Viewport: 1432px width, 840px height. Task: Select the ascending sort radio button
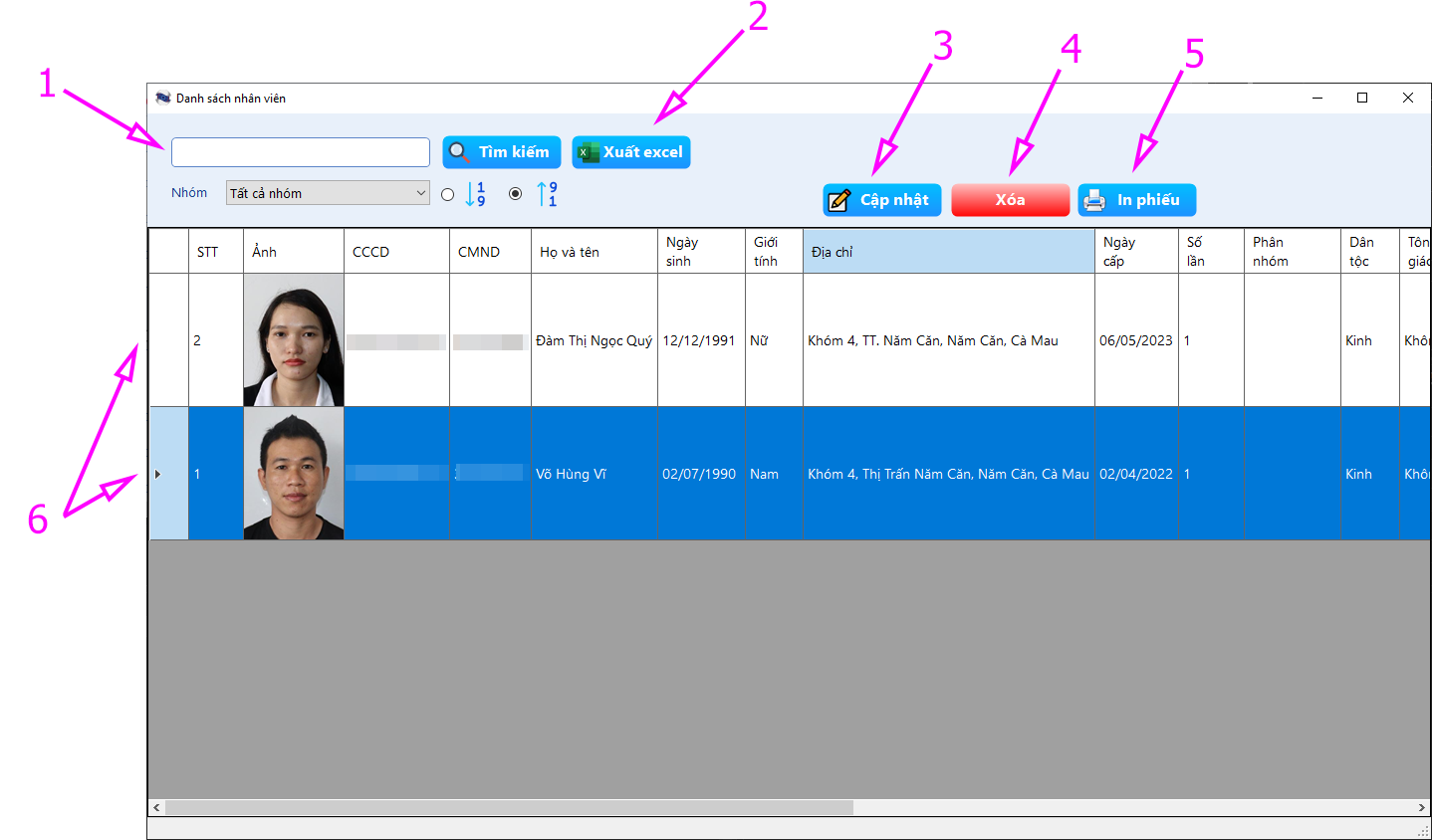click(x=448, y=194)
